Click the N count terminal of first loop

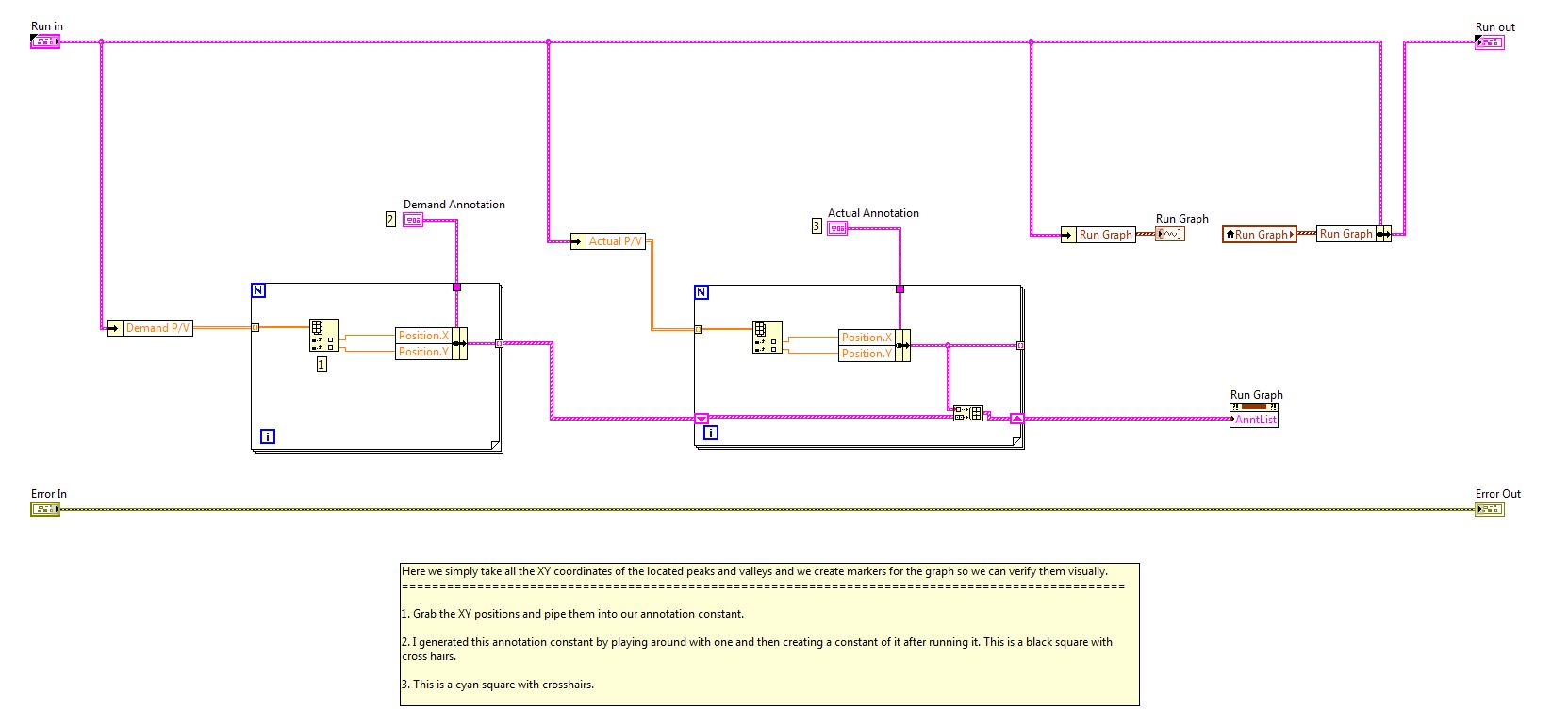[258, 290]
